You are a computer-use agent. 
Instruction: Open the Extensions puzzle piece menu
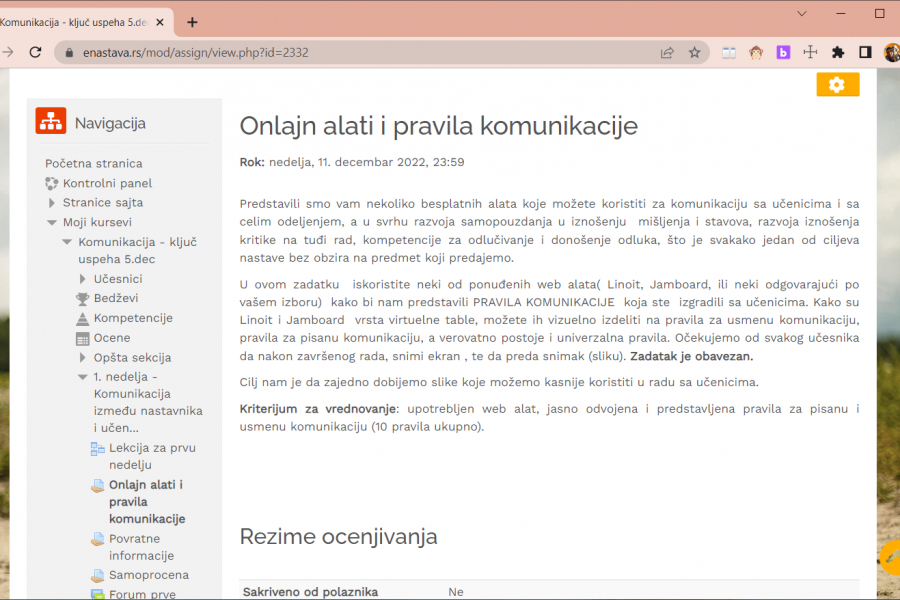point(838,53)
